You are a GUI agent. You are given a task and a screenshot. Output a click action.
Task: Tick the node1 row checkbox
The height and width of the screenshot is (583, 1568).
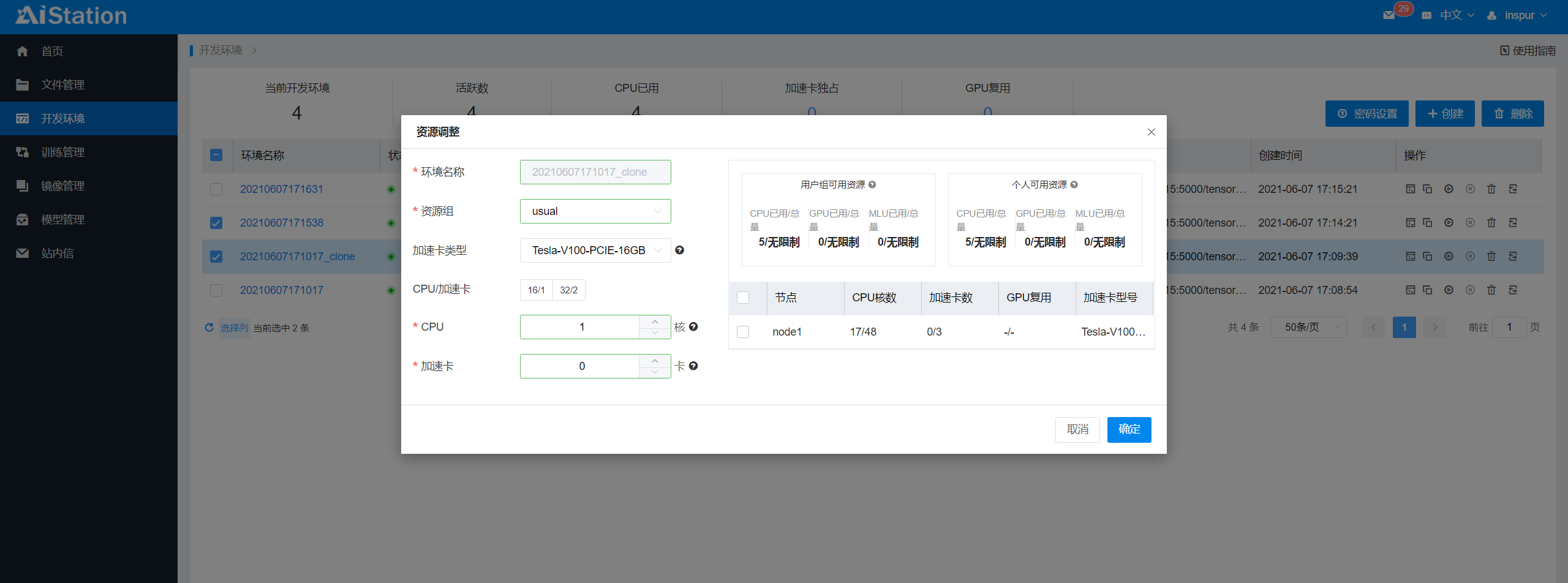coord(743,332)
